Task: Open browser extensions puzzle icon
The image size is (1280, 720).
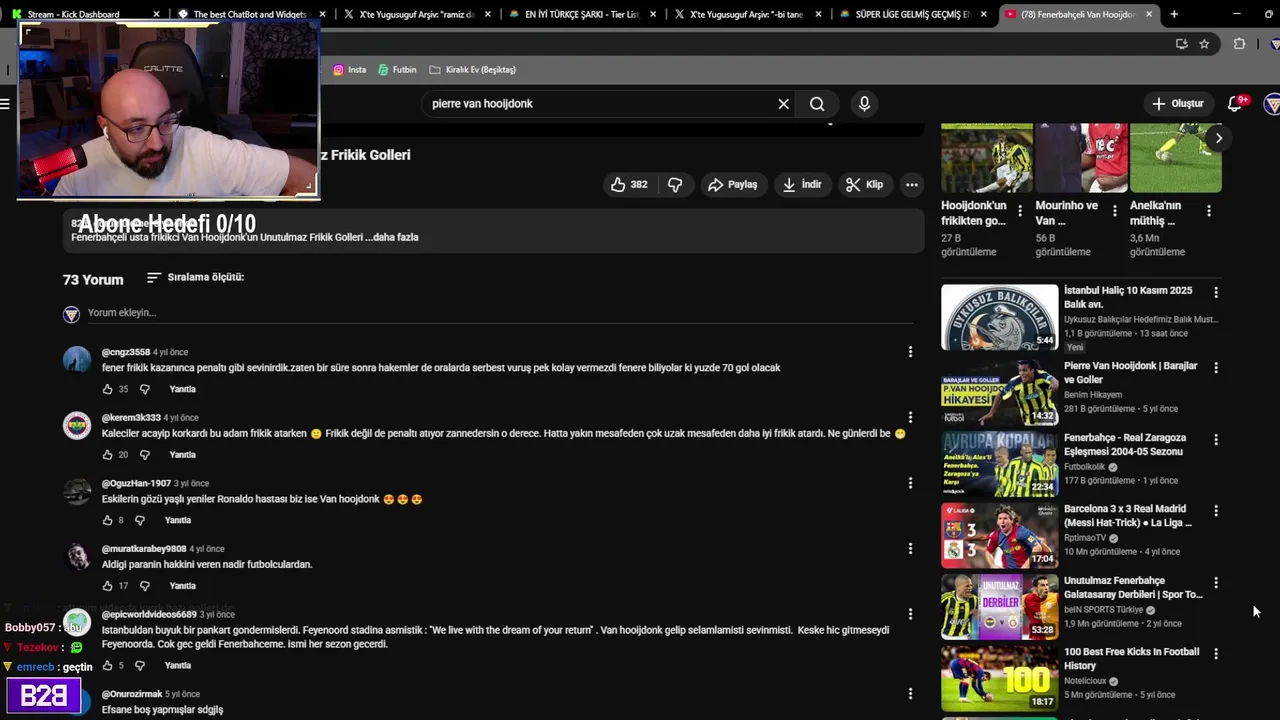Action: [x=1240, y=44]
